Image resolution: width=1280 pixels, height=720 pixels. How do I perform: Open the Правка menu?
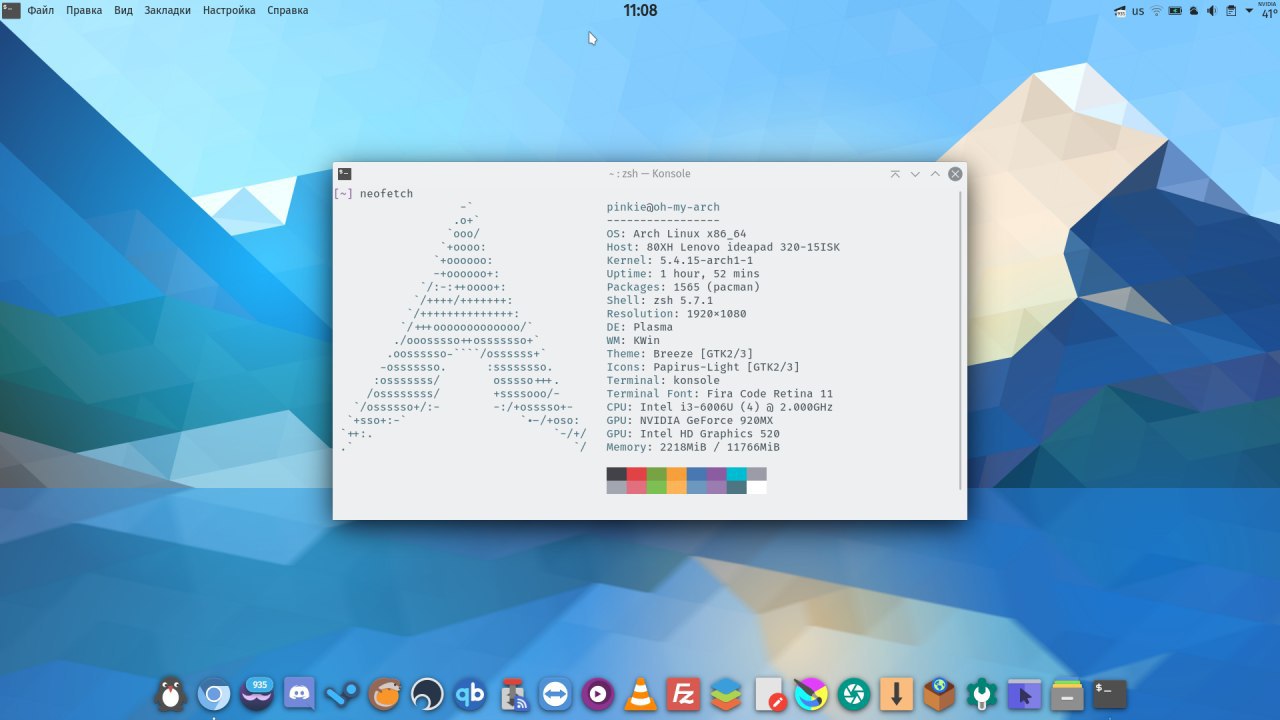[85, 10]
